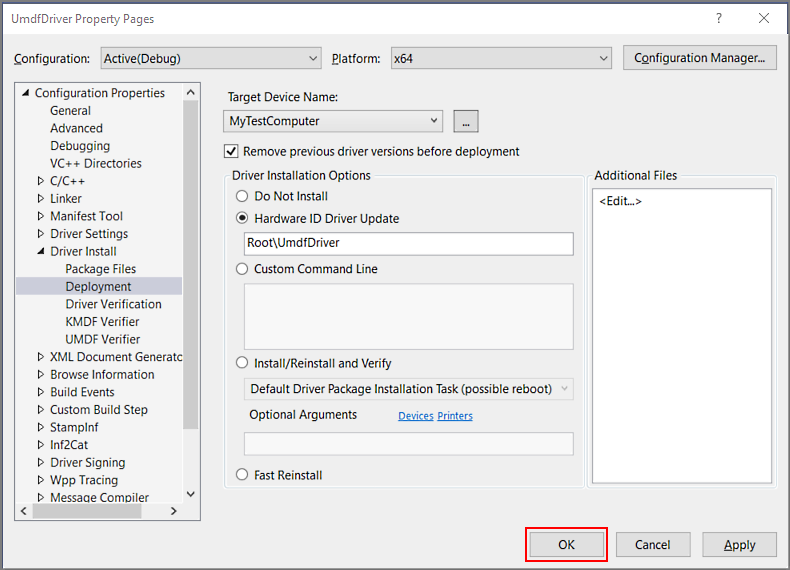This screenshot has height=570, width=790.
Task: Expand the XML Document Generator node
Action: pyautogui.click(x=41, y=357)
